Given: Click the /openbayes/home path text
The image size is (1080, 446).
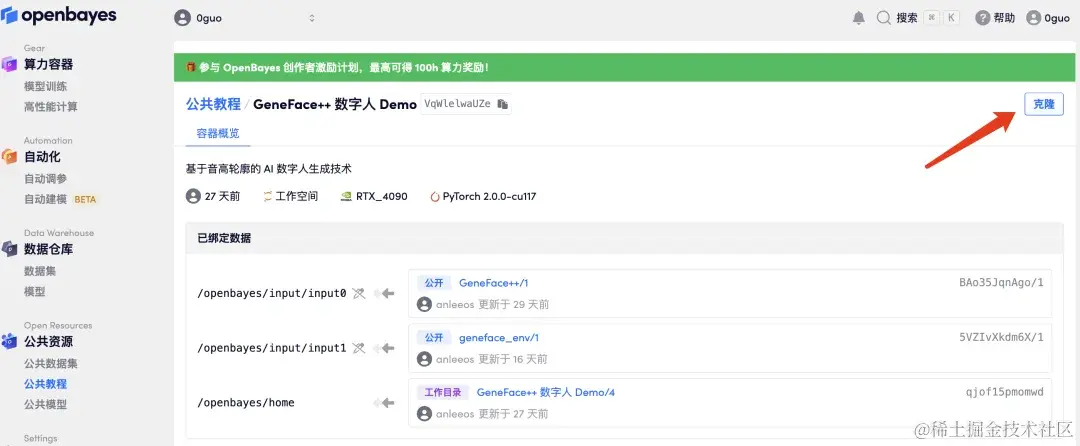Looking at the screenshot, I should point(246,403).
